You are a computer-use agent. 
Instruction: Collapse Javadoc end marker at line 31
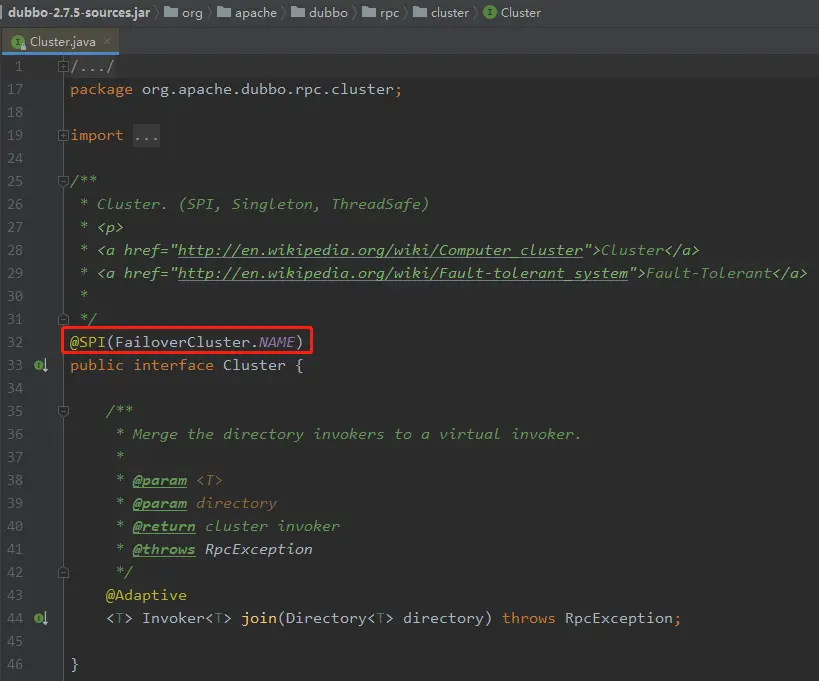click(x=63, y=319)
